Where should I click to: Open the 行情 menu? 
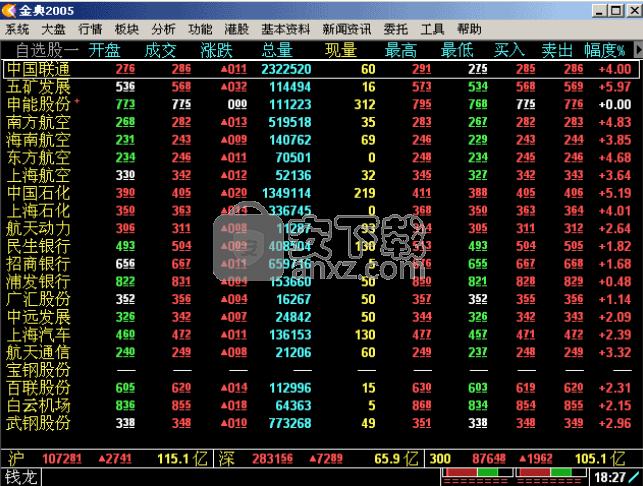coord(90,29)
